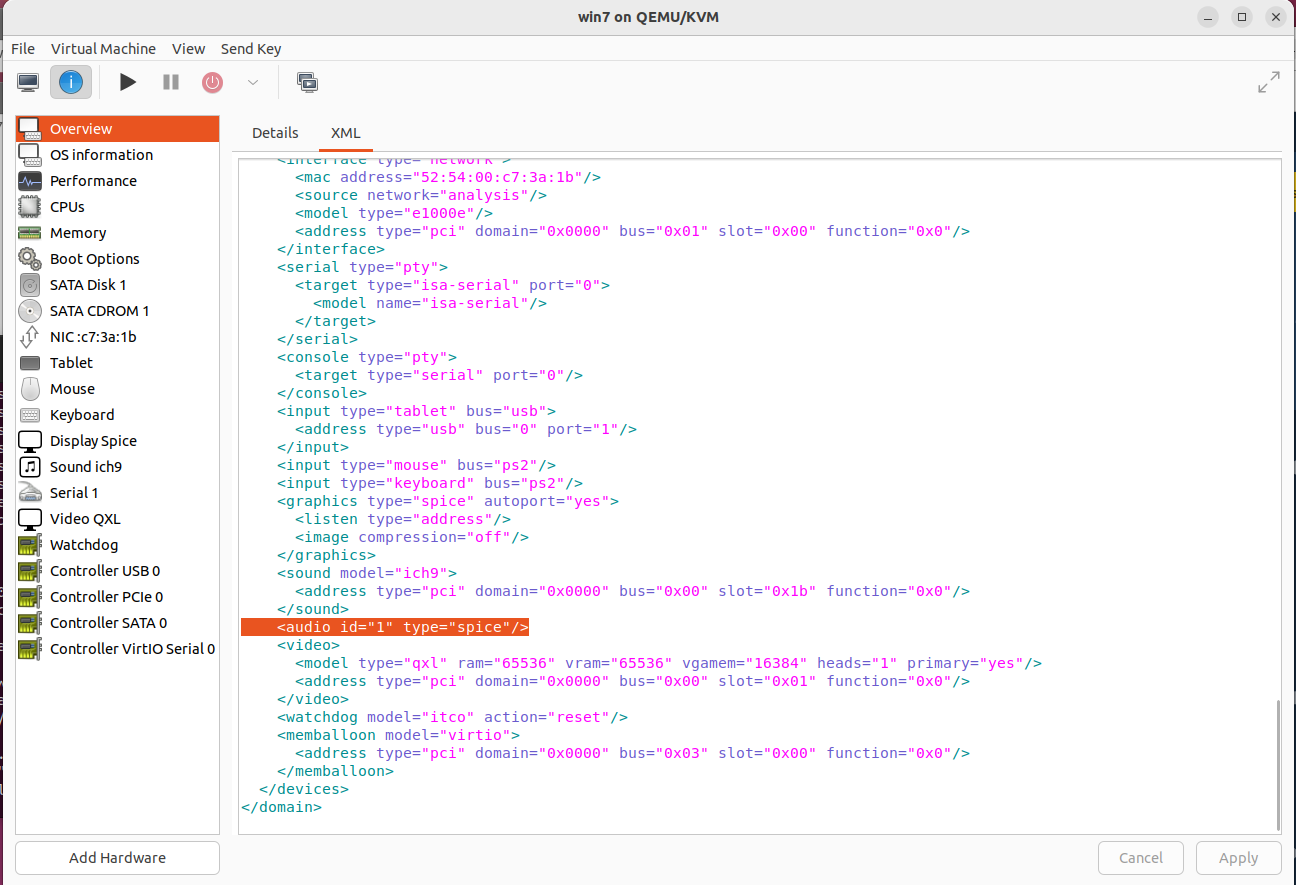The height and width of the screenshot is (885, 1296).
Task: Click the Add Hardware button
Action: click(117, 858)
